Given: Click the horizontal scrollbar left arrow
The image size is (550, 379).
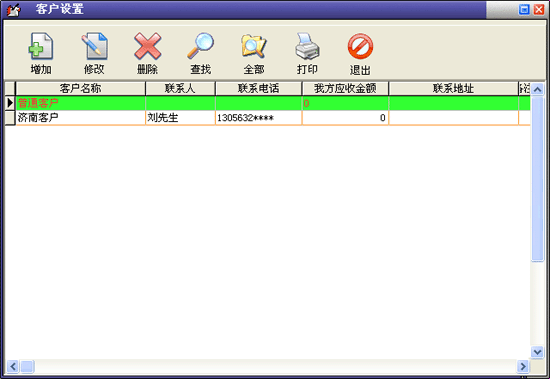Looking at the screenshot, I should [x=13, y=366].
